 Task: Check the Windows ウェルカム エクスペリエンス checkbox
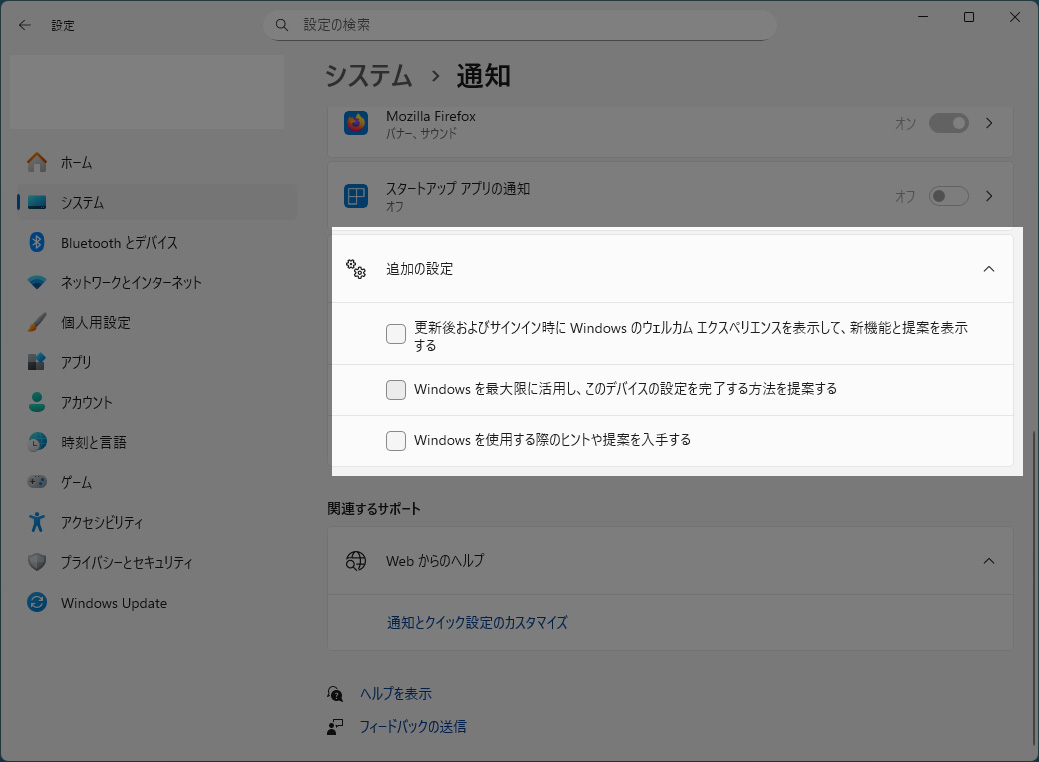click(396, 335)
